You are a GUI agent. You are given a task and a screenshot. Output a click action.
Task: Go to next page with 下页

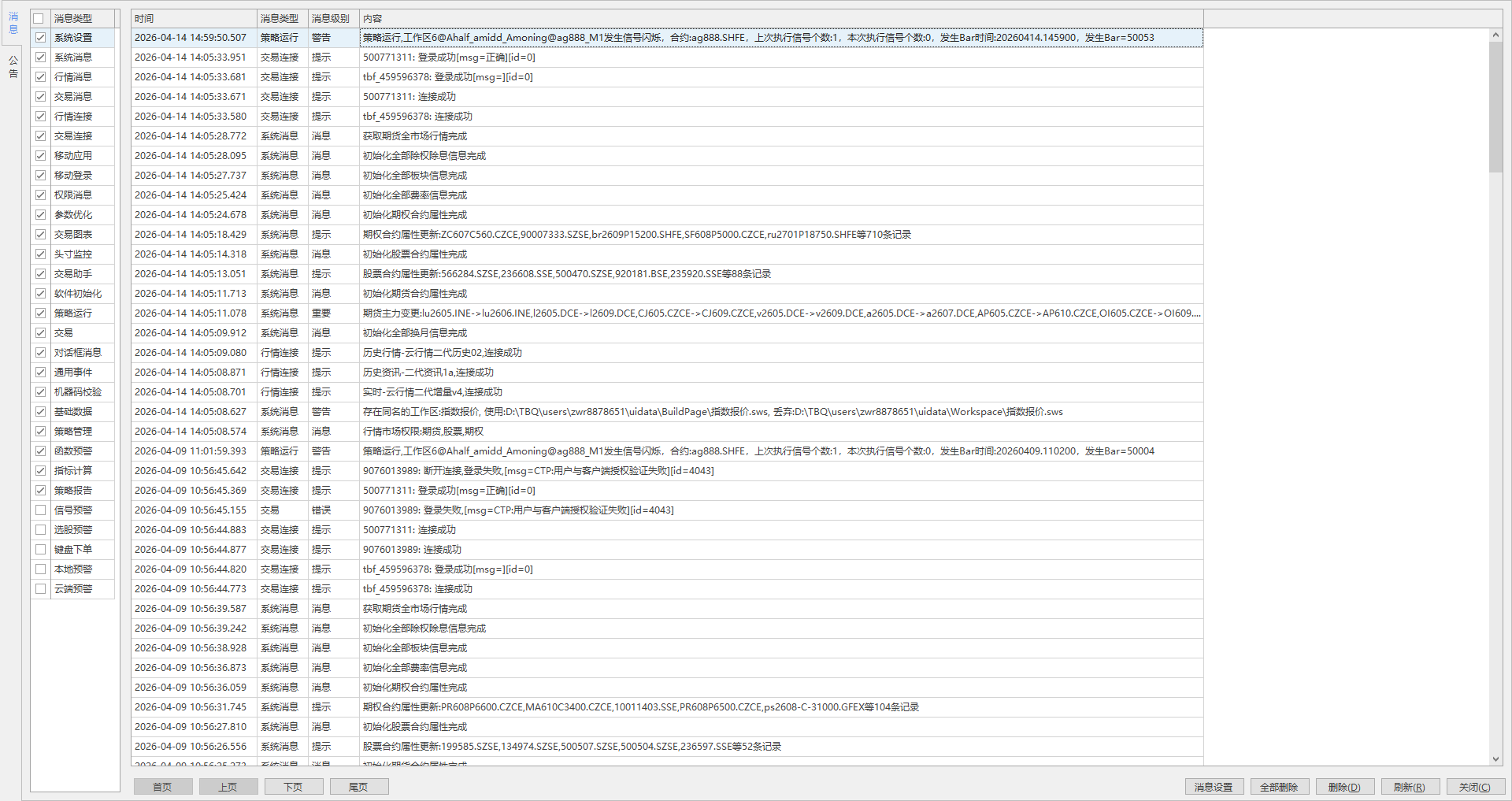pyautogui.click(x=294, y=787)
